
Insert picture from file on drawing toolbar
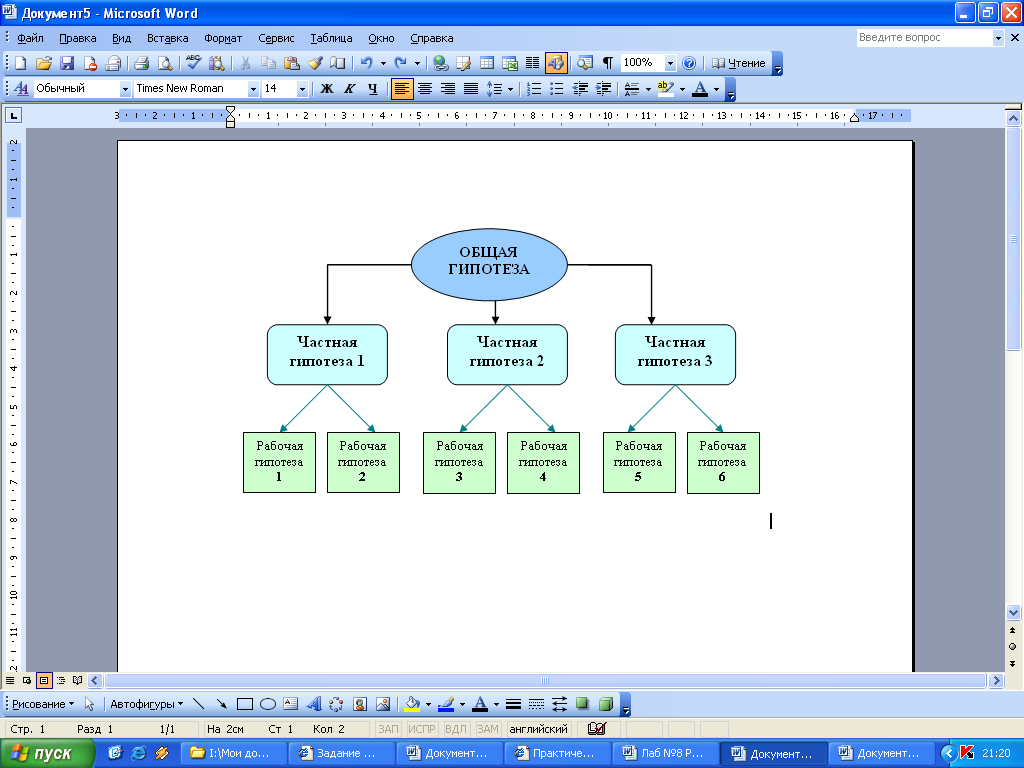coord(383,704)
